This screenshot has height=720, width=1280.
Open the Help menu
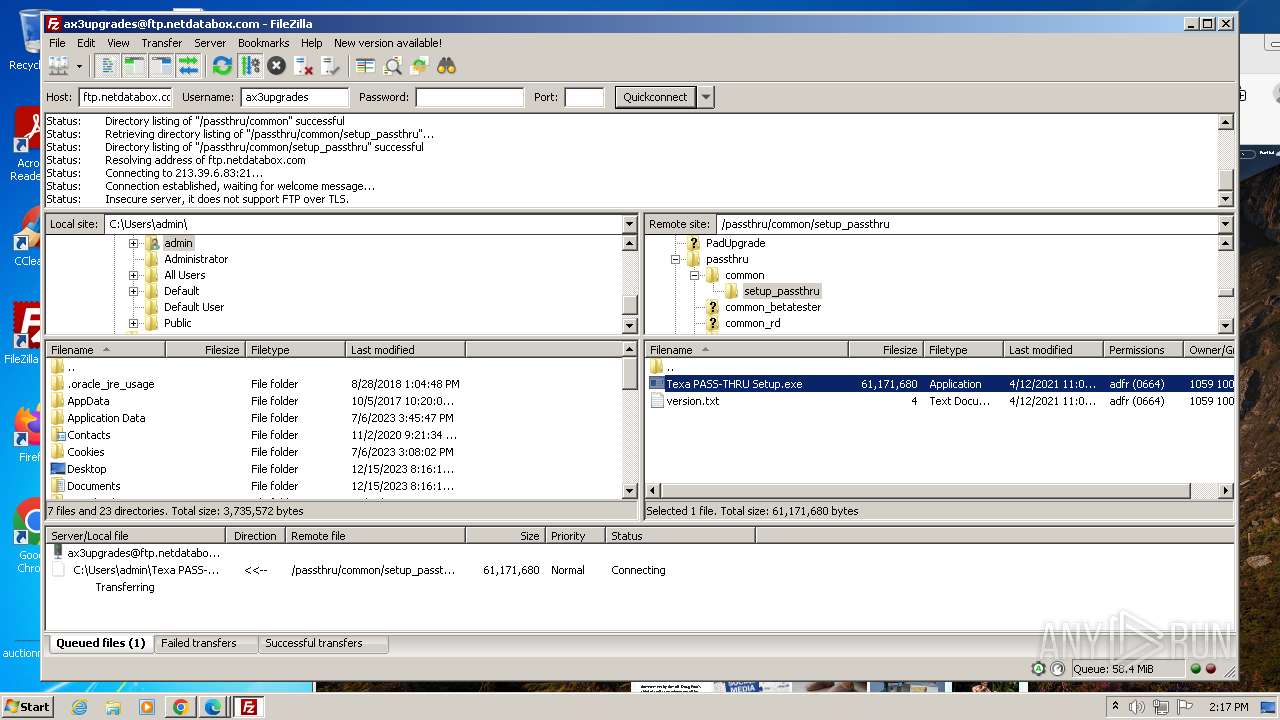pos(312,43)
